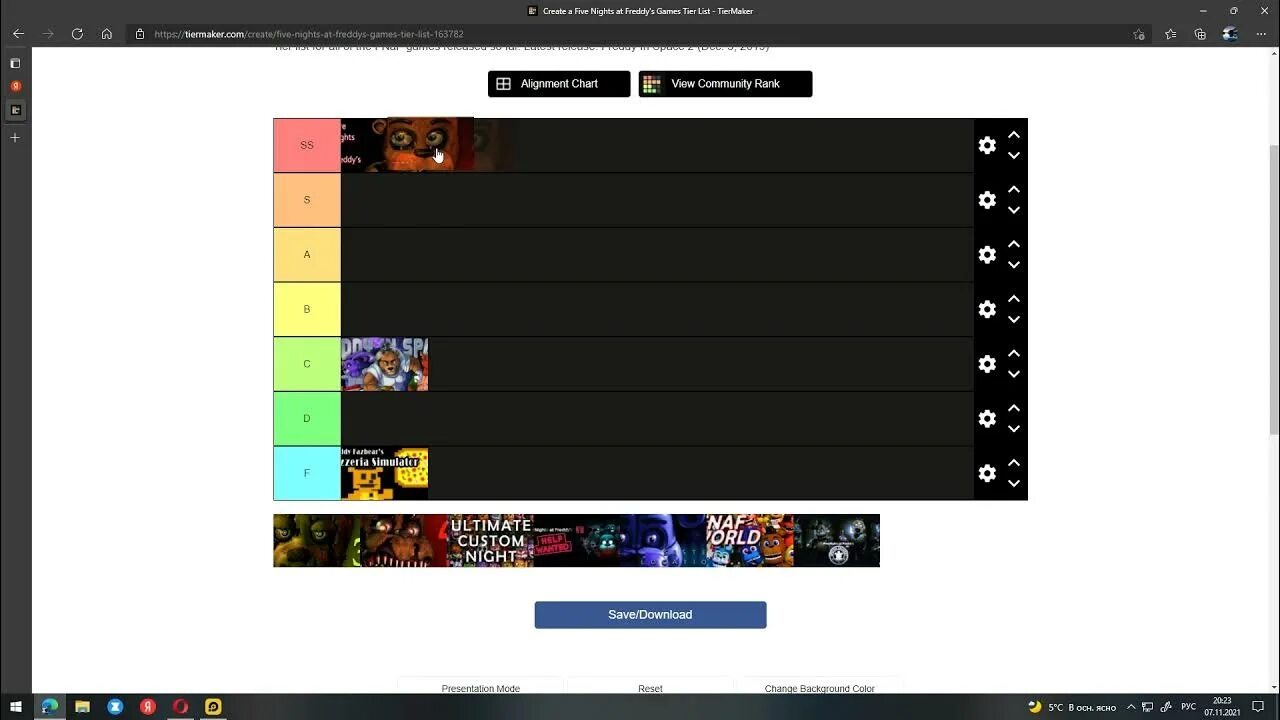Viewport: 1280px width, 720px height.
Task: Open the Alignment Chart view
Action: (x=559, y=84)
